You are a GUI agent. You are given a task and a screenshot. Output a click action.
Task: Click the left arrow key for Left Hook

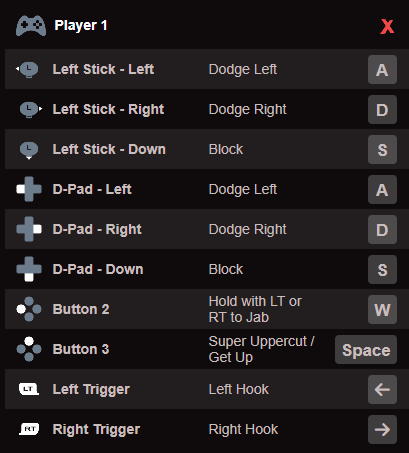coord(382,389)
